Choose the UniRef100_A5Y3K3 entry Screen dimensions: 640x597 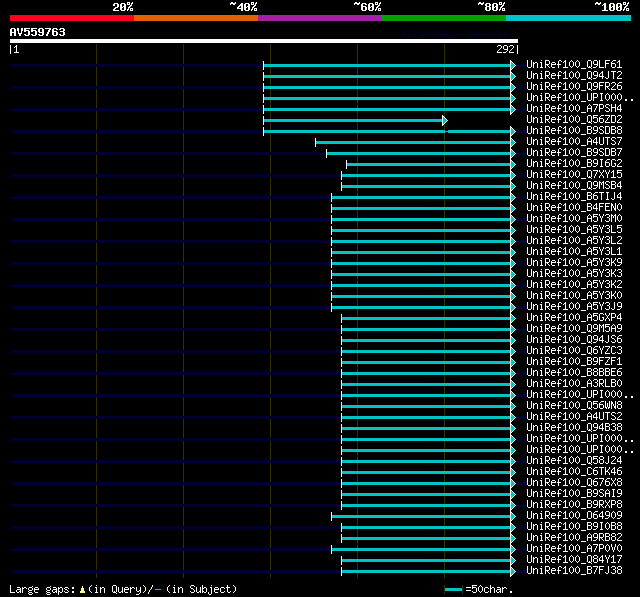coord(574,274)
